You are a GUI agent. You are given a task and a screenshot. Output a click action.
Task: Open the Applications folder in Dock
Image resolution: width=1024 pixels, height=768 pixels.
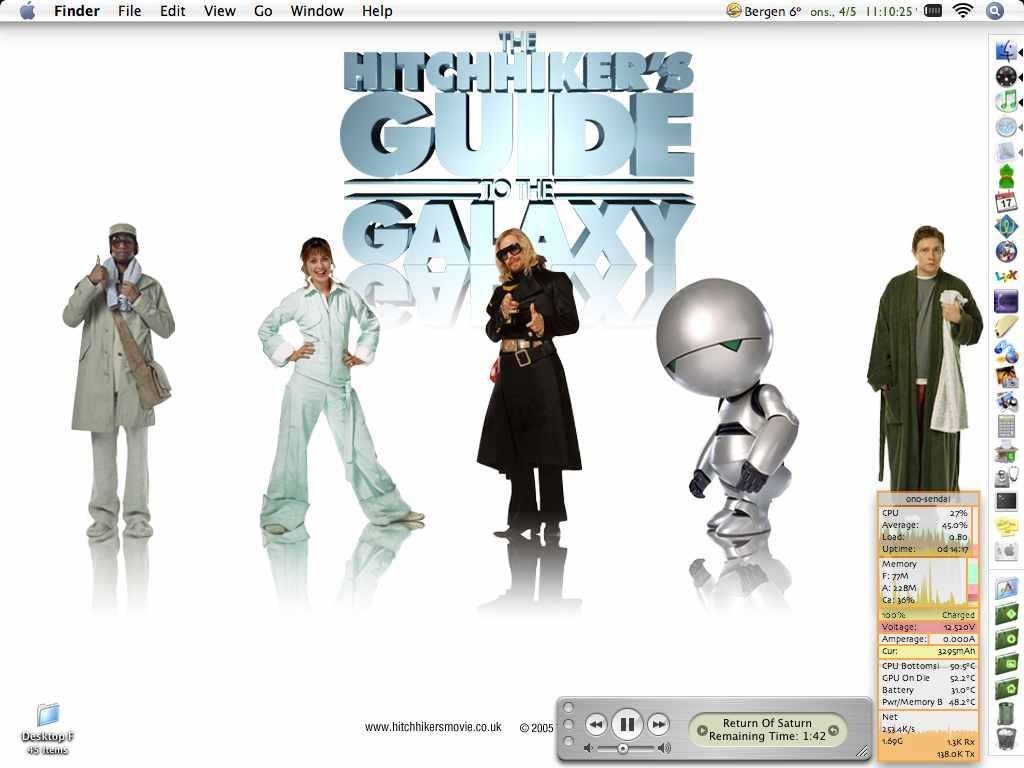(1006, 588)
